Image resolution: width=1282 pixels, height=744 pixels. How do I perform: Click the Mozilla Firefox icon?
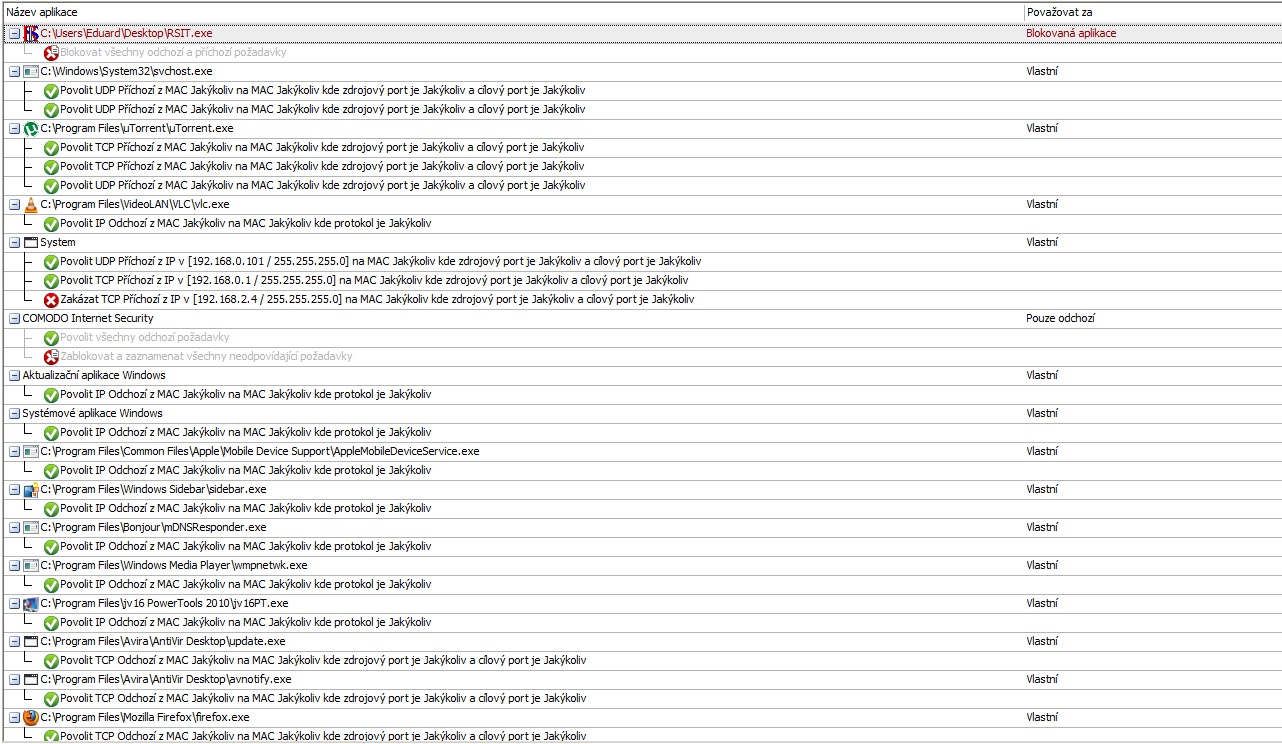tap(31, 717)
